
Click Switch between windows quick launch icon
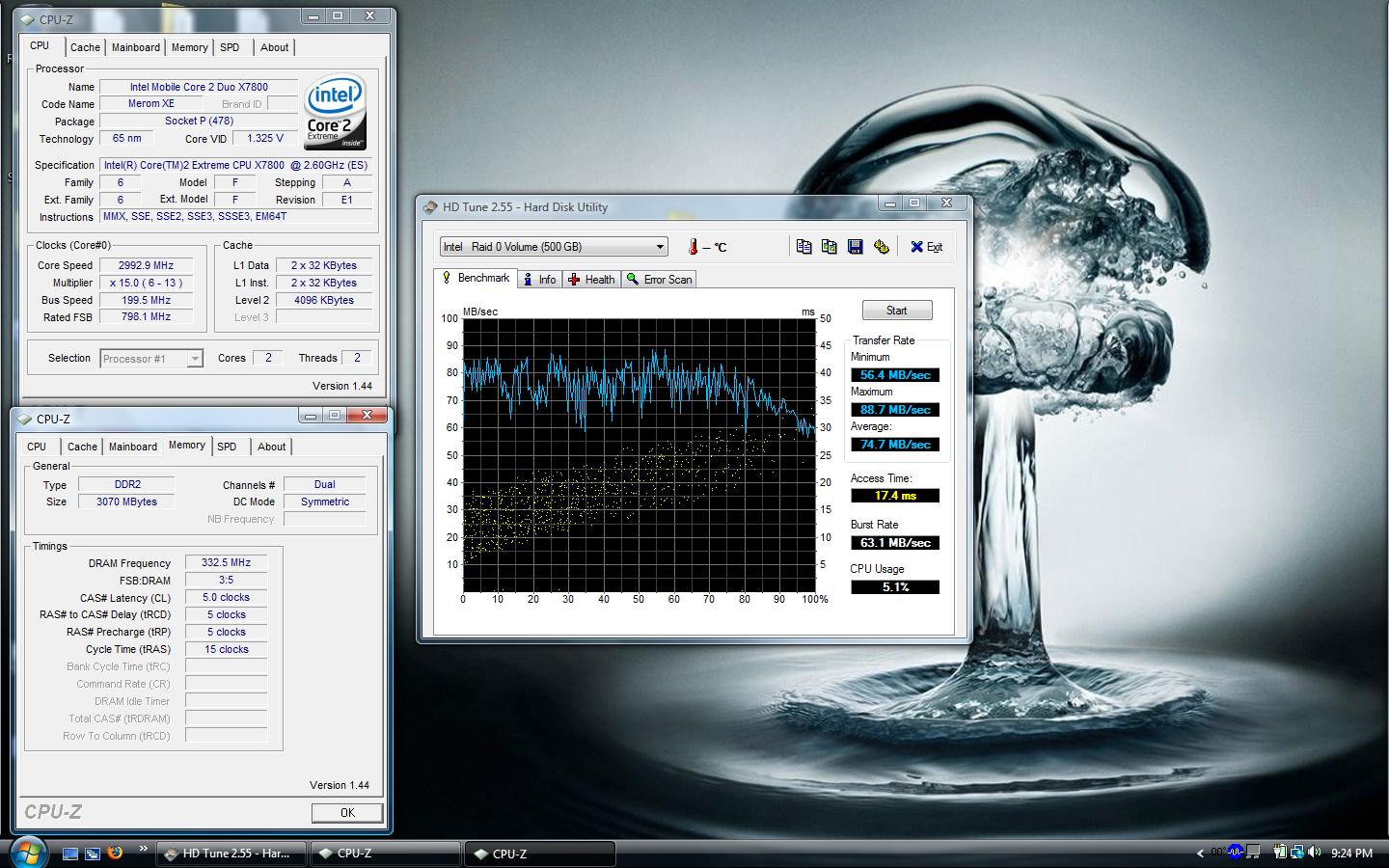pos(93,854)
